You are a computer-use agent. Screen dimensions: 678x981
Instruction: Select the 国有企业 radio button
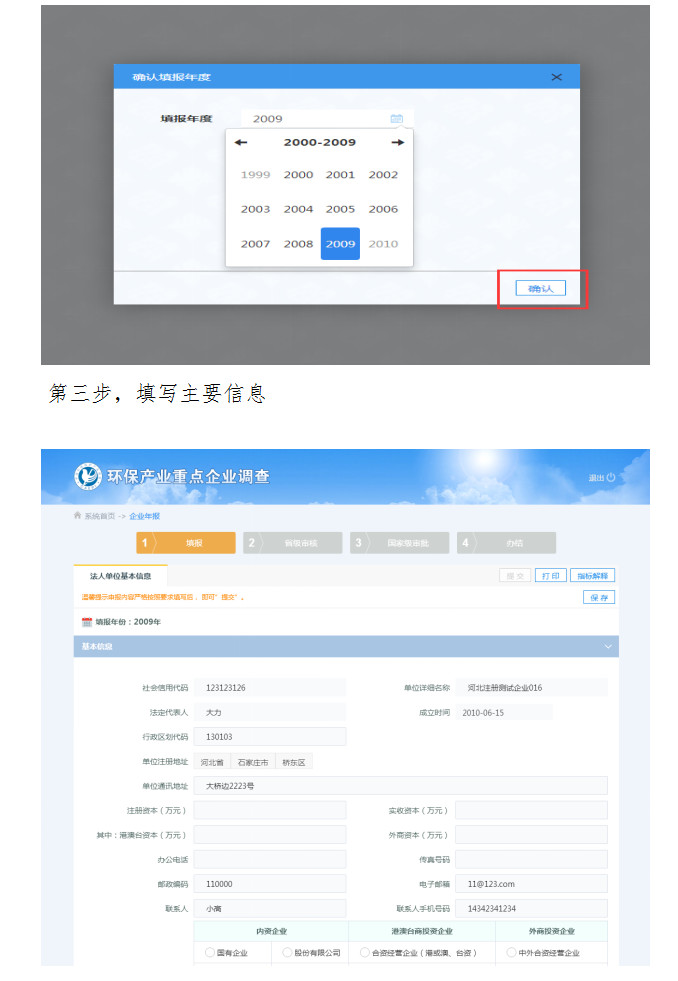pos(210,953)
